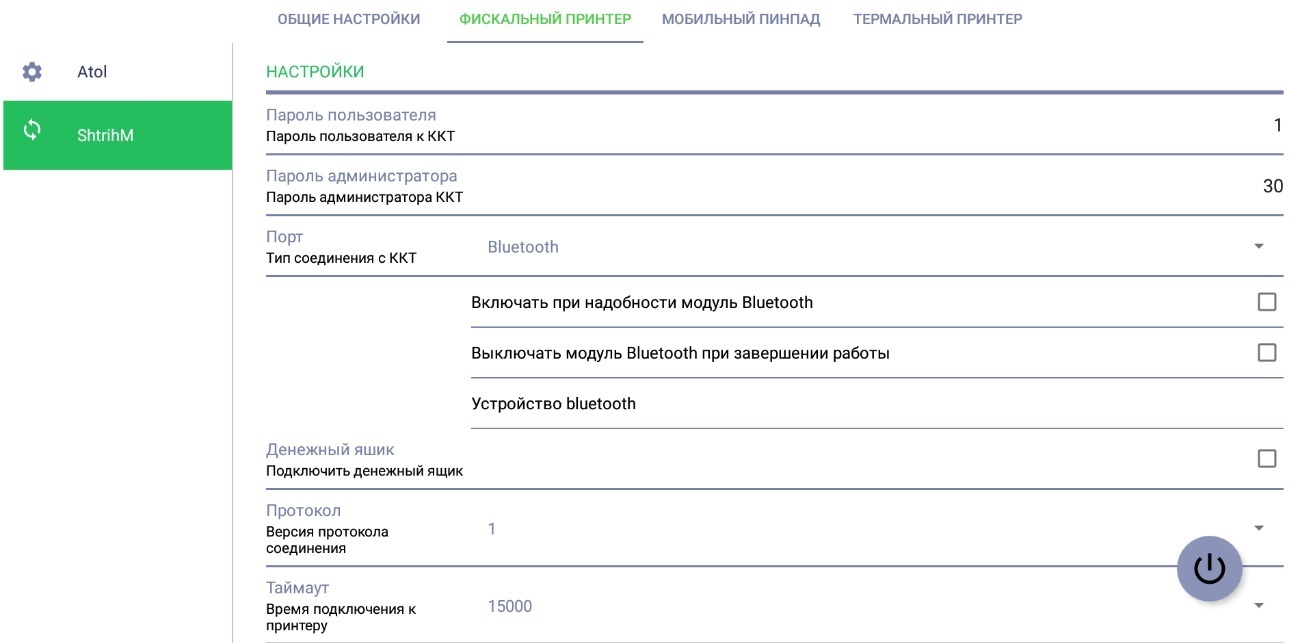Click the Устройство bluetooth row

pos(553,404)
